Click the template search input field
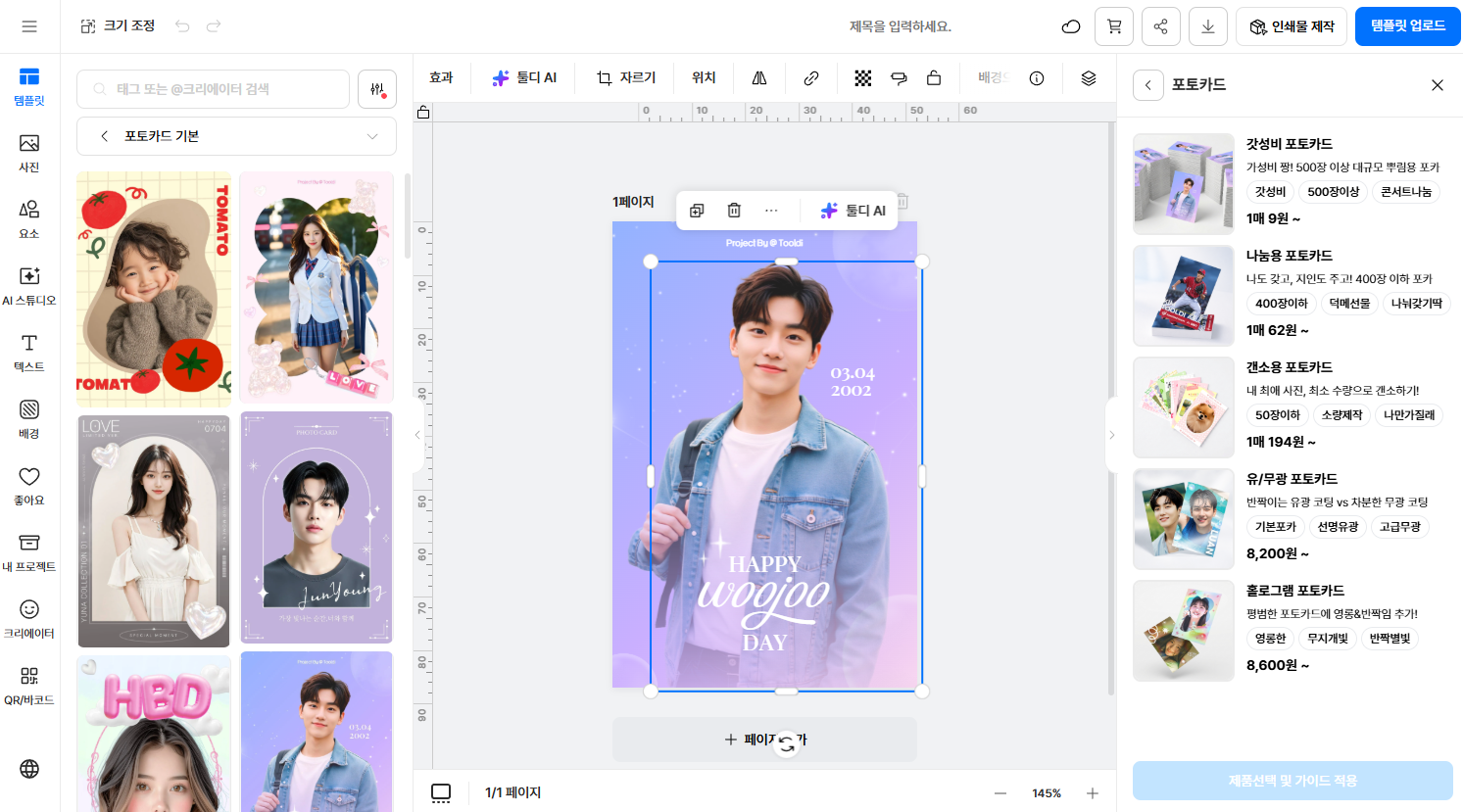The height and width of the screenshot is (812, 1463). pos(213,89)
